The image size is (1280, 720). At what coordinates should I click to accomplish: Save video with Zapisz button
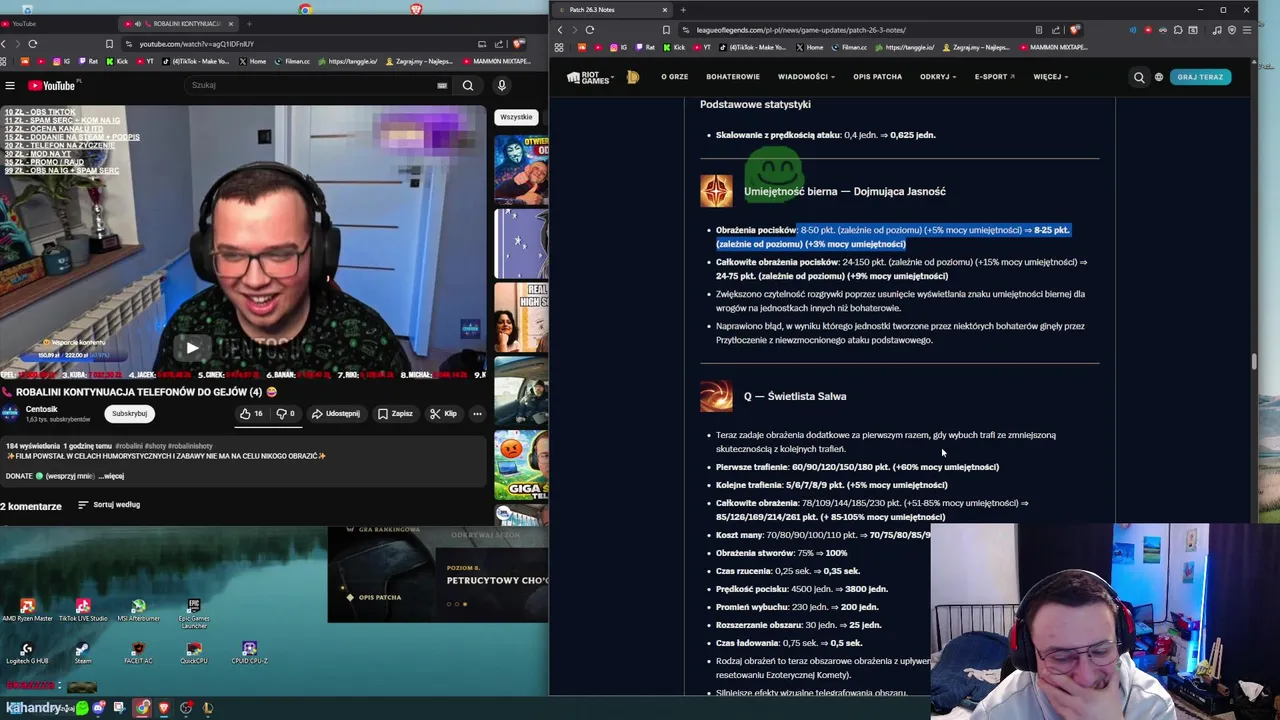point(396,414)
